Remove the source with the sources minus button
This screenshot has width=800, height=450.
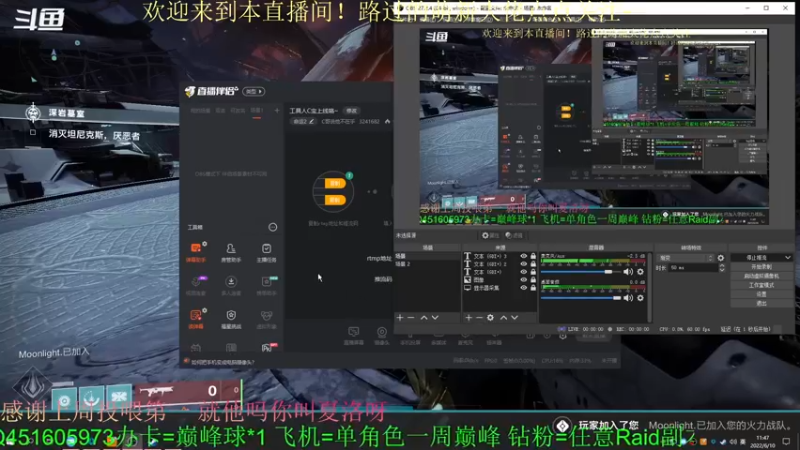pos(479,317)
